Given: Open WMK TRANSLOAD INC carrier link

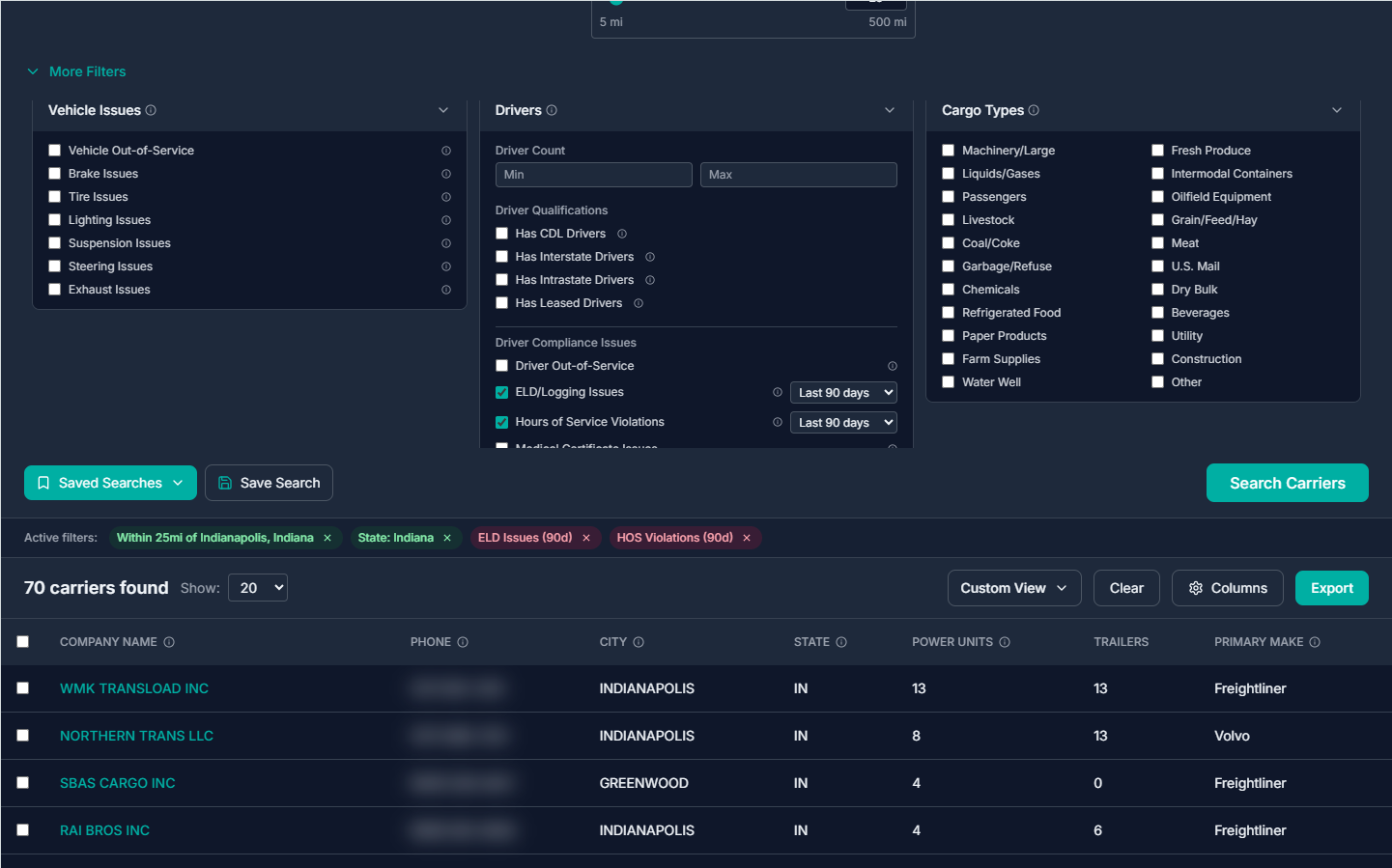Looking at the screenshot, I should (134, 689).
